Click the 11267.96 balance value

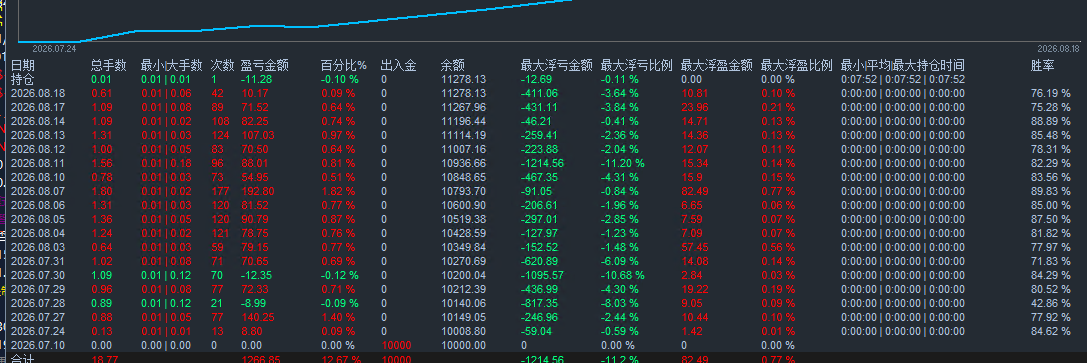(x=464, y=107)
